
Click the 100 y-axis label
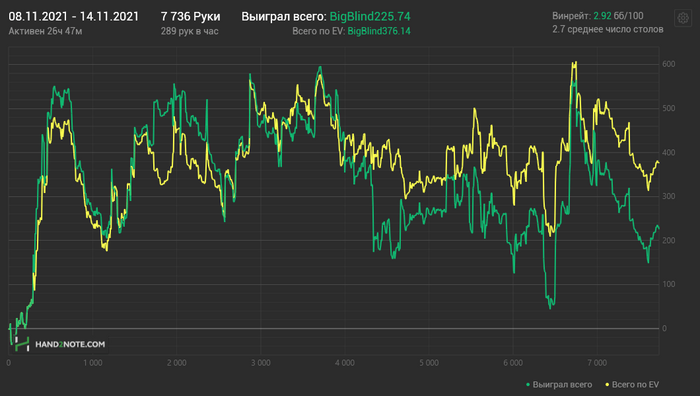click(x=668, y=284)
